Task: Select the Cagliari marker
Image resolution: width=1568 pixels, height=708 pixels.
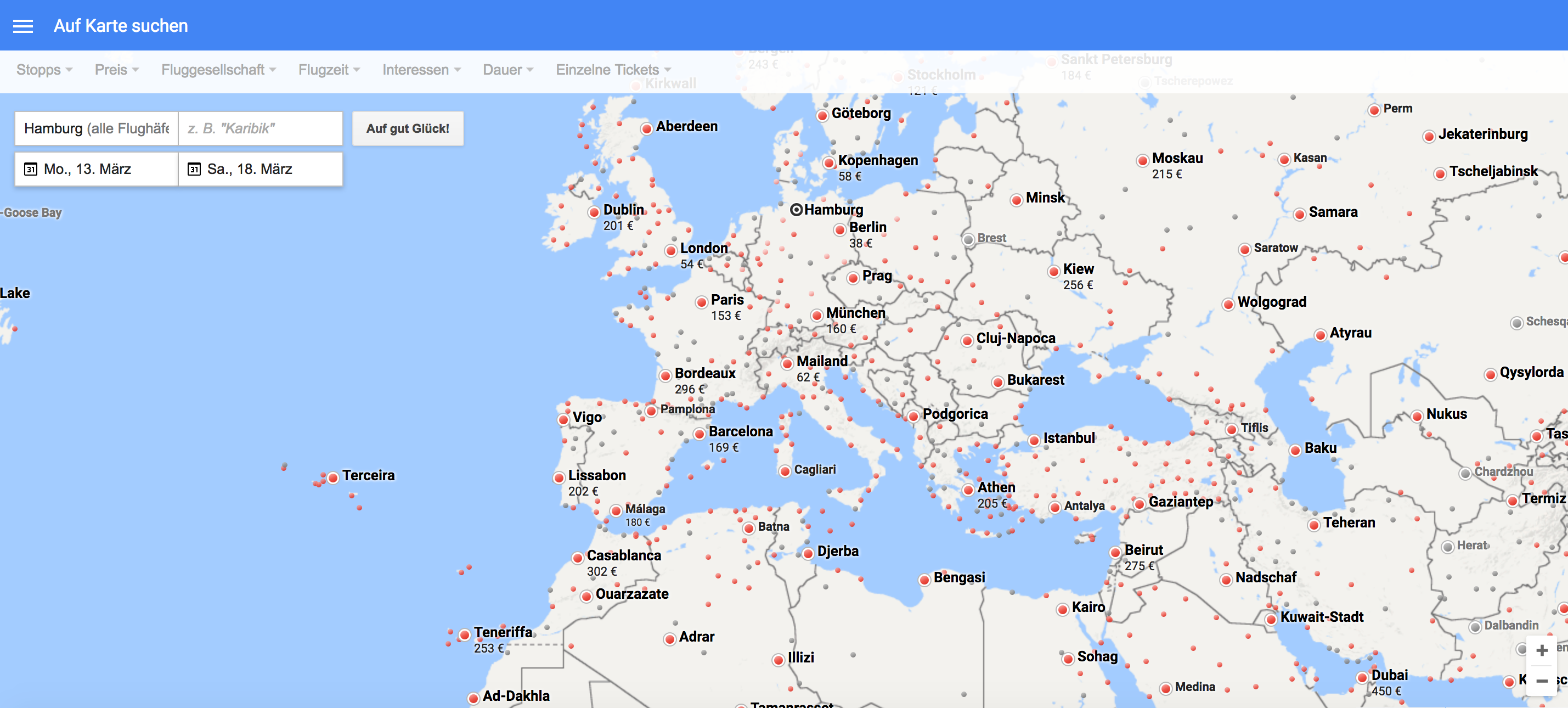Action: tap(786, 471)
